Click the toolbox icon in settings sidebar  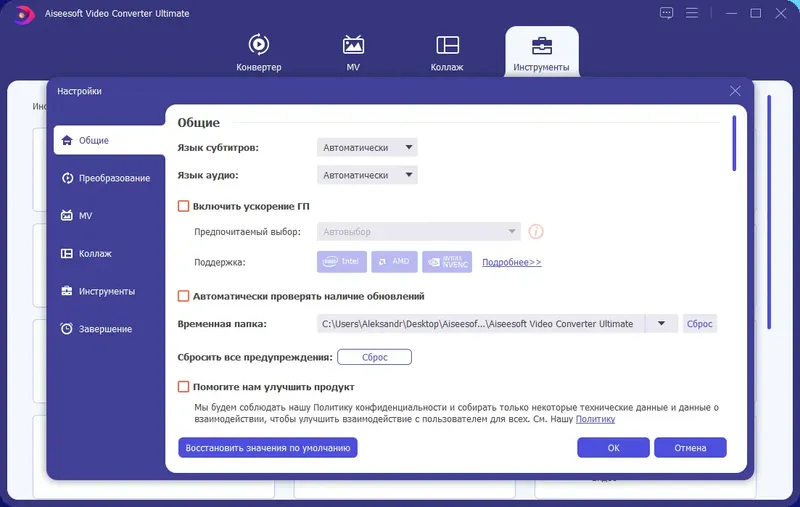pyautogui.click(x=67, y=291)
